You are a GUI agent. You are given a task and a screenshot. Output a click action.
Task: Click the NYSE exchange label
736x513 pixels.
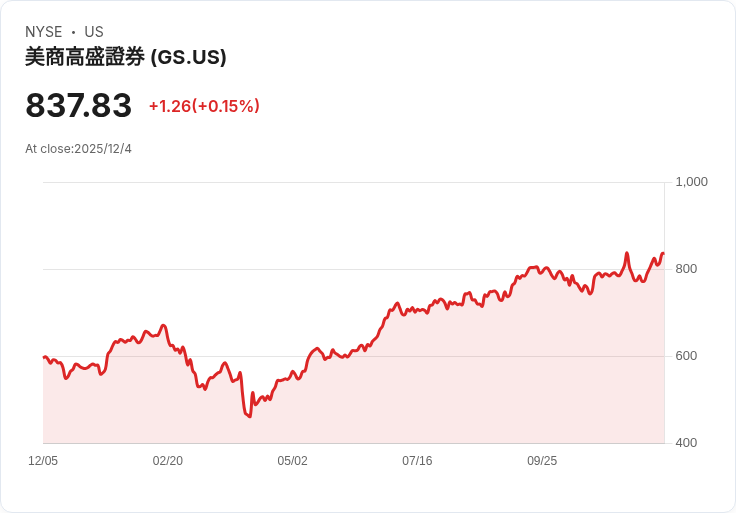click(44, 32)
